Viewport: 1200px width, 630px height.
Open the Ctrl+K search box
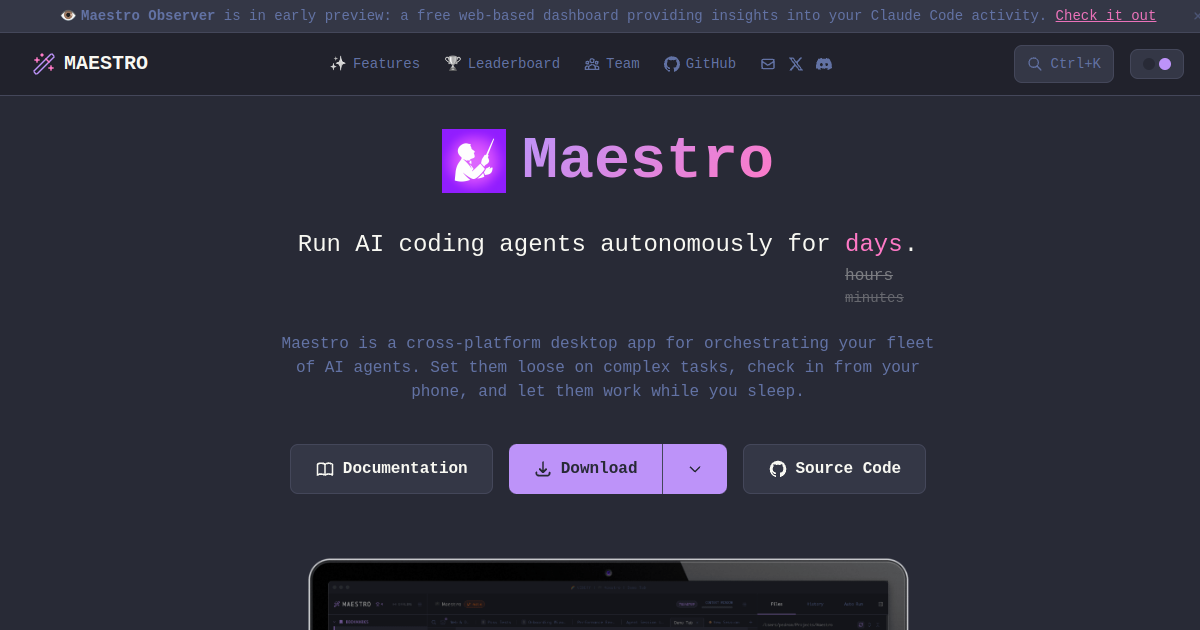point(1064,64)
